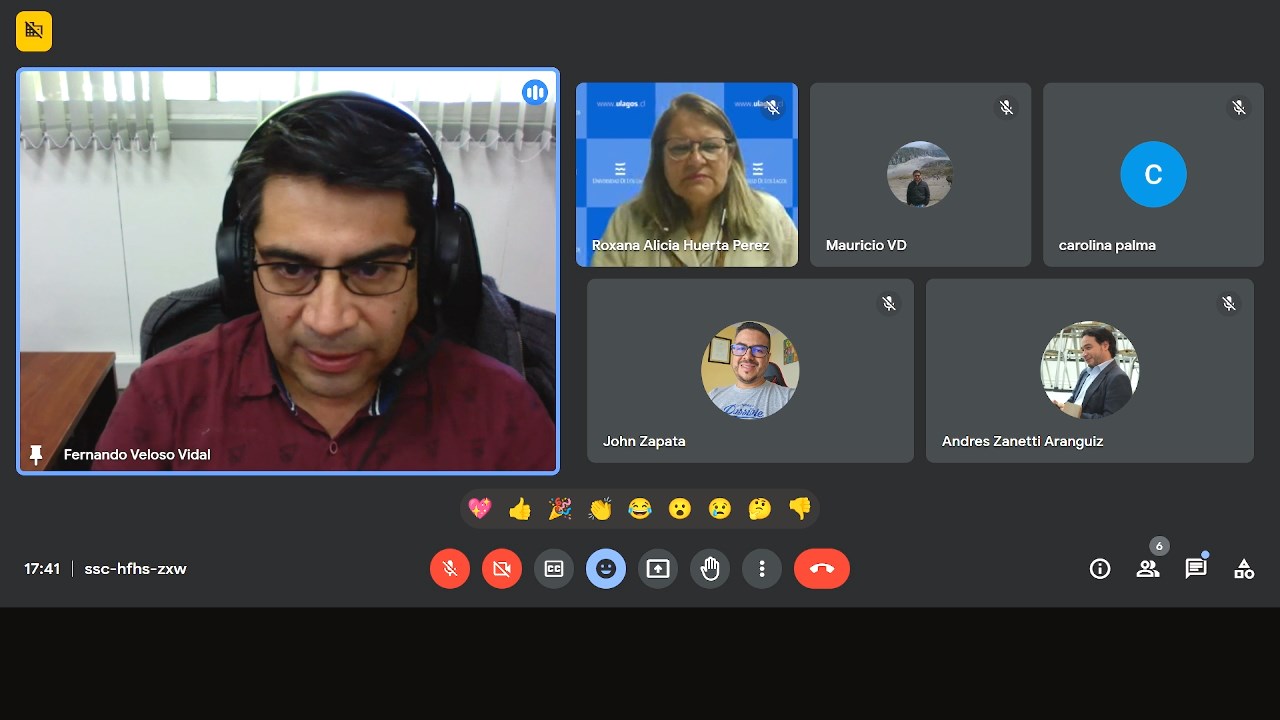Screen dimensions: 1280x720
Task: Send the thumbs down reaction
Action: point(800,509)
